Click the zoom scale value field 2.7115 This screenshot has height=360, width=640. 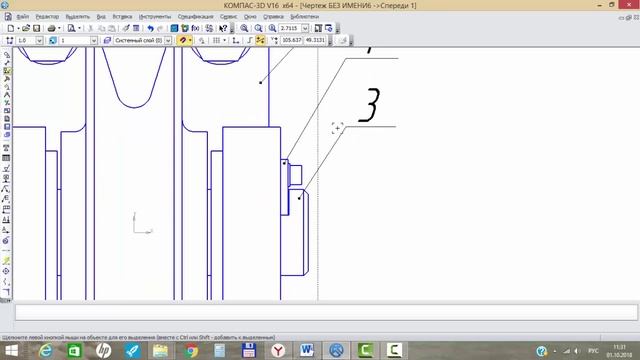tap(290, 28)
